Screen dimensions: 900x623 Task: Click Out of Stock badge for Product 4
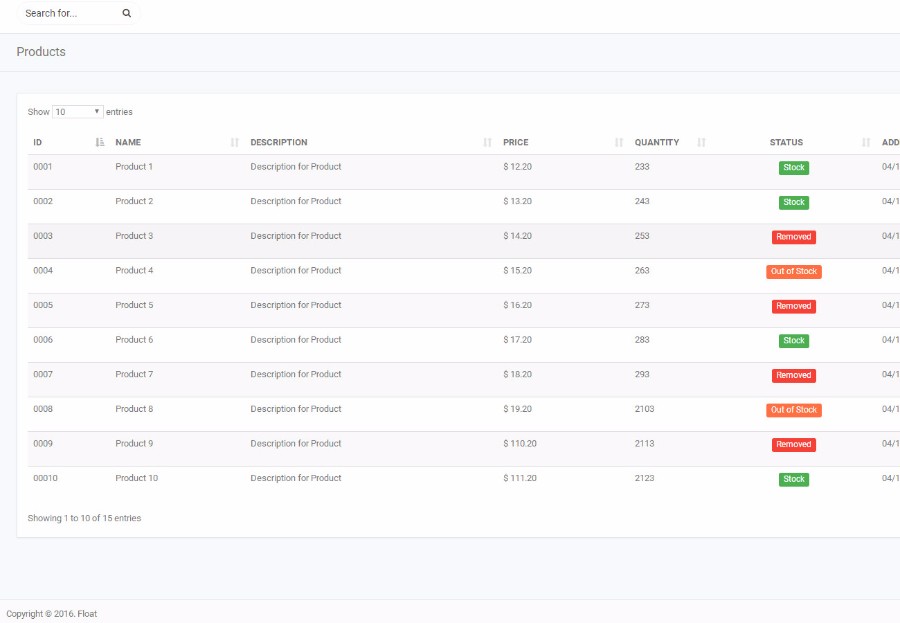[793, 272]
